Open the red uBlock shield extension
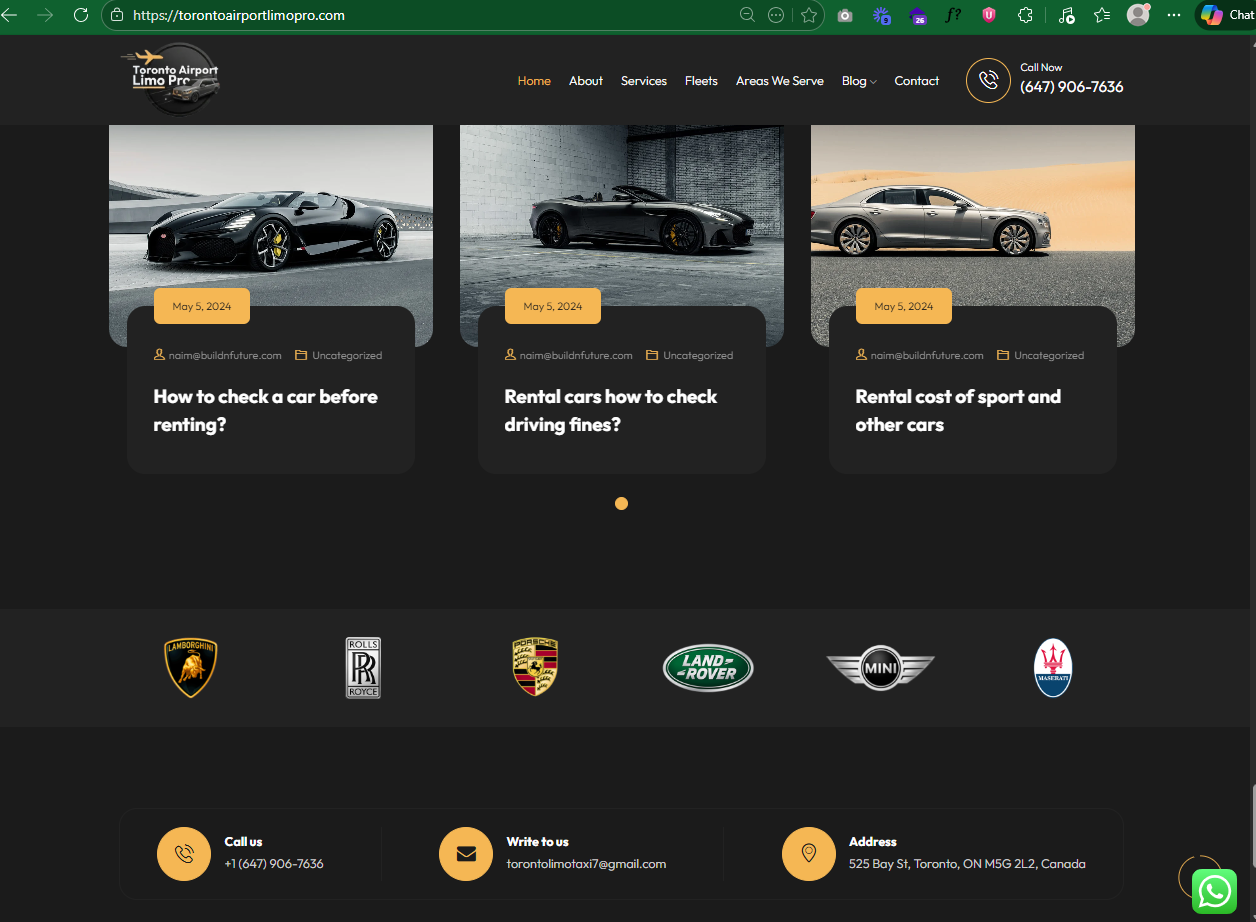The width and height of the screenshot is (1256, 922). click(x=989, y=15)
